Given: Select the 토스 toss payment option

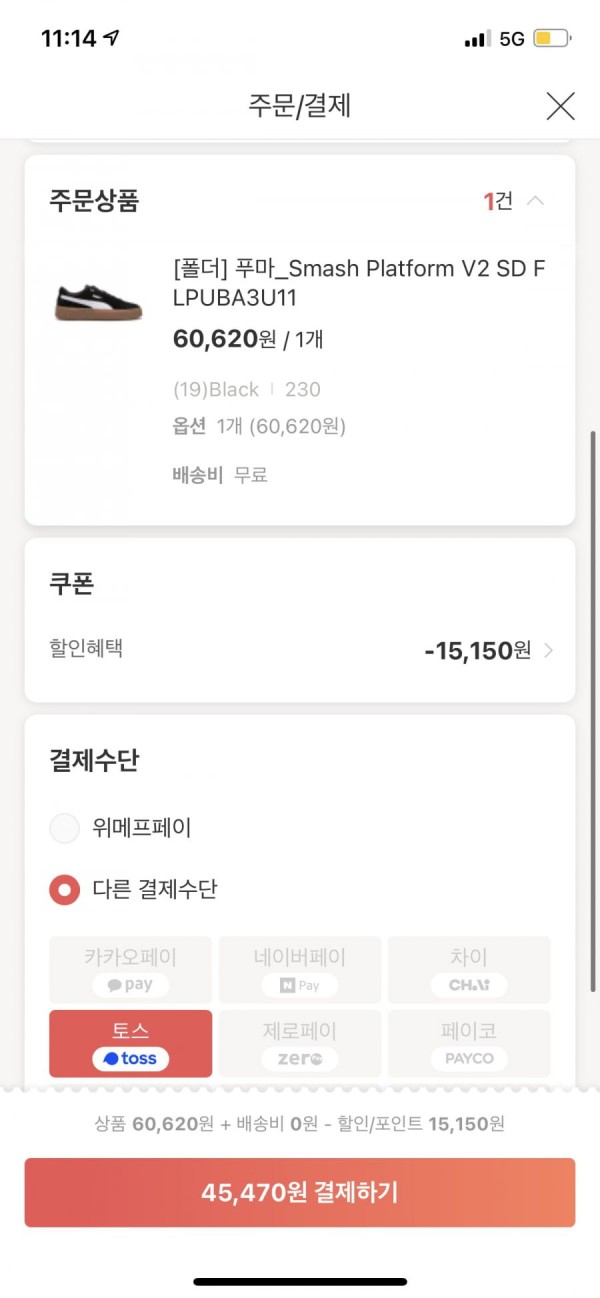Looking at the screenshot, I should tap(130, 1043).
